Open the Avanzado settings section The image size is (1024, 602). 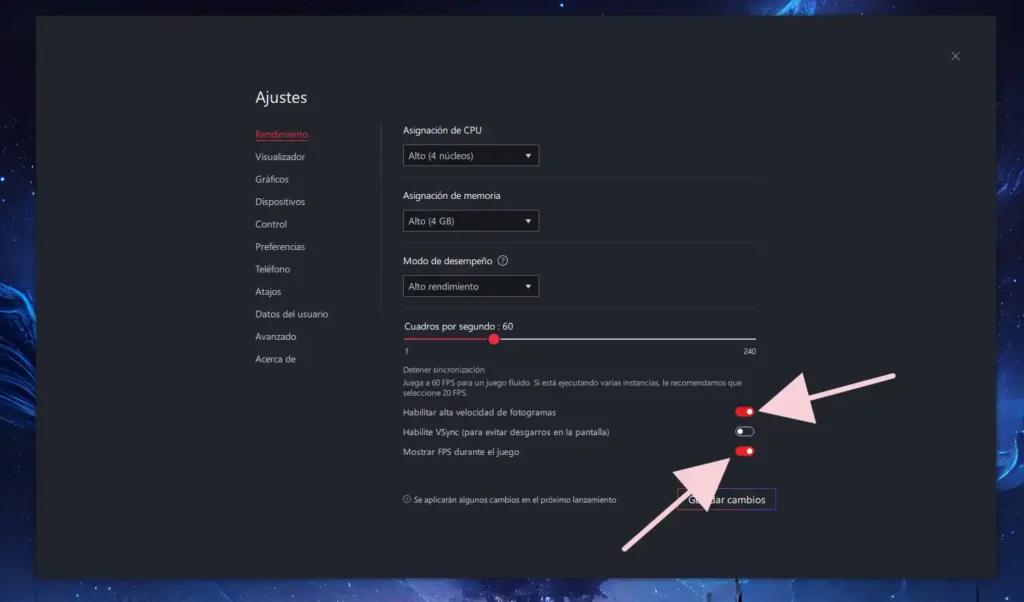(x=275, y=337)
